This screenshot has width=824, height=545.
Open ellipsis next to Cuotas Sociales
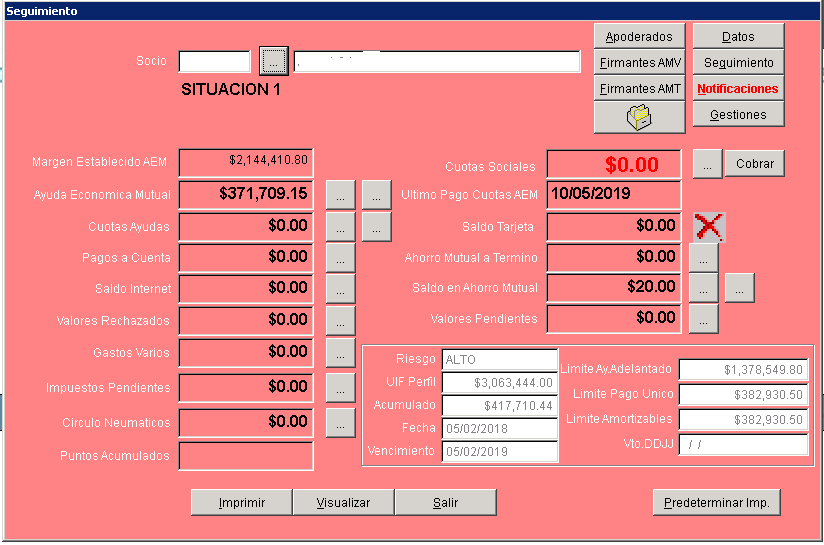pyautogui.click(x=707, y=164)
